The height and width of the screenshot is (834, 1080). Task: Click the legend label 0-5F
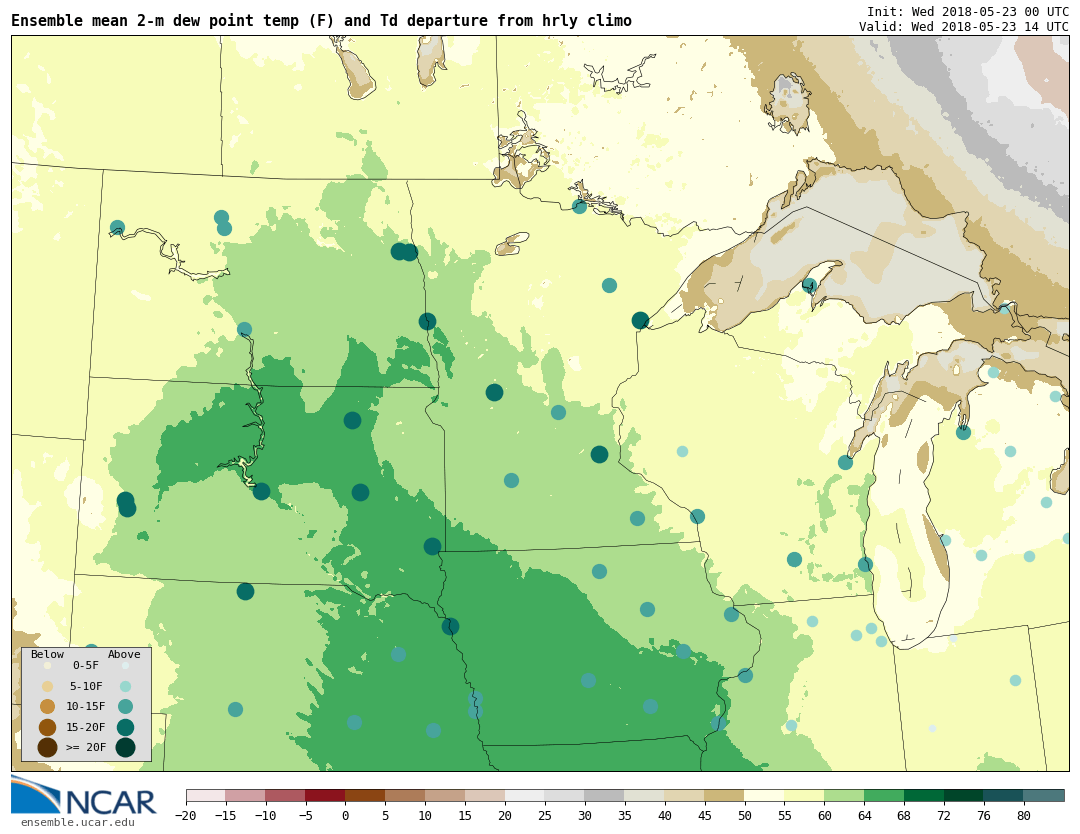[x=86, y=665]
